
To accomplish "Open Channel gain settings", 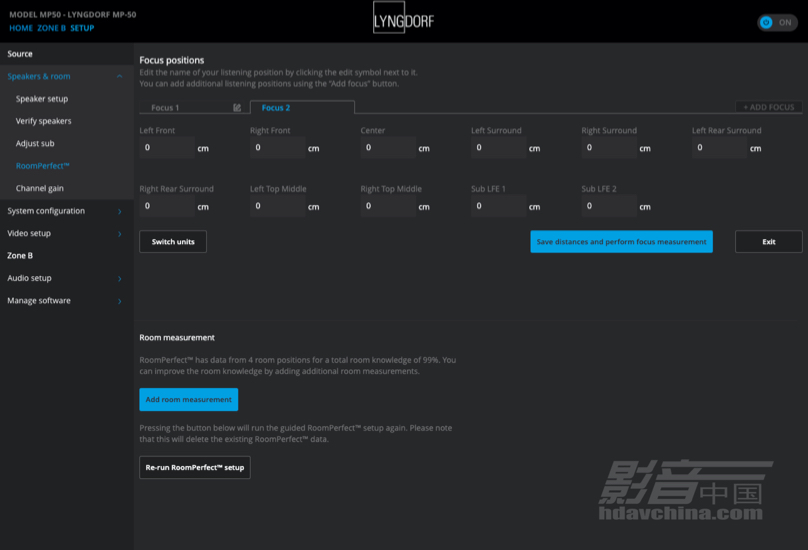I will 40,188.
